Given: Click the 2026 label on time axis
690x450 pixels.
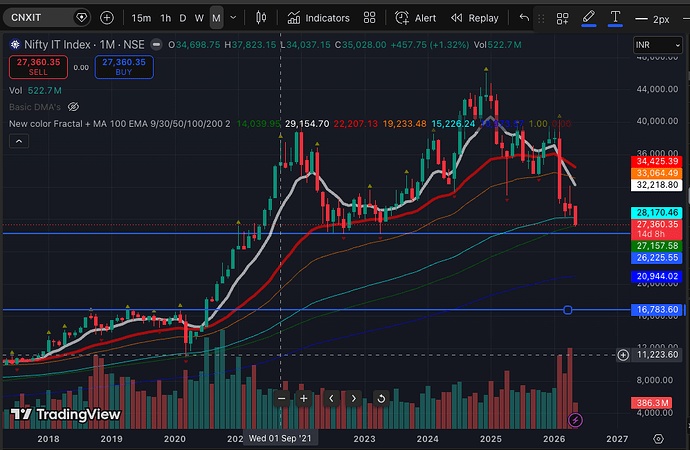Looking at the screenshot, I should pos(554,439).
